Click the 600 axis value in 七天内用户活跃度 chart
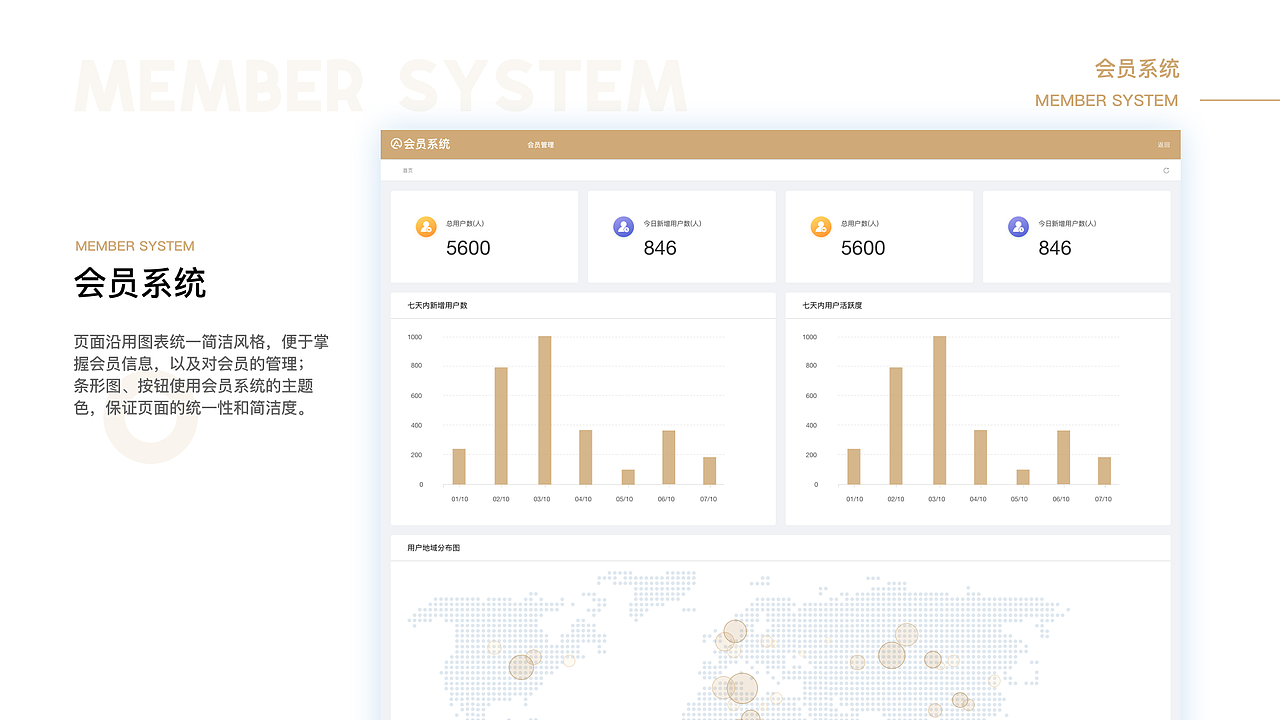This screenshot has height=720, width=1280. [811, 396]
